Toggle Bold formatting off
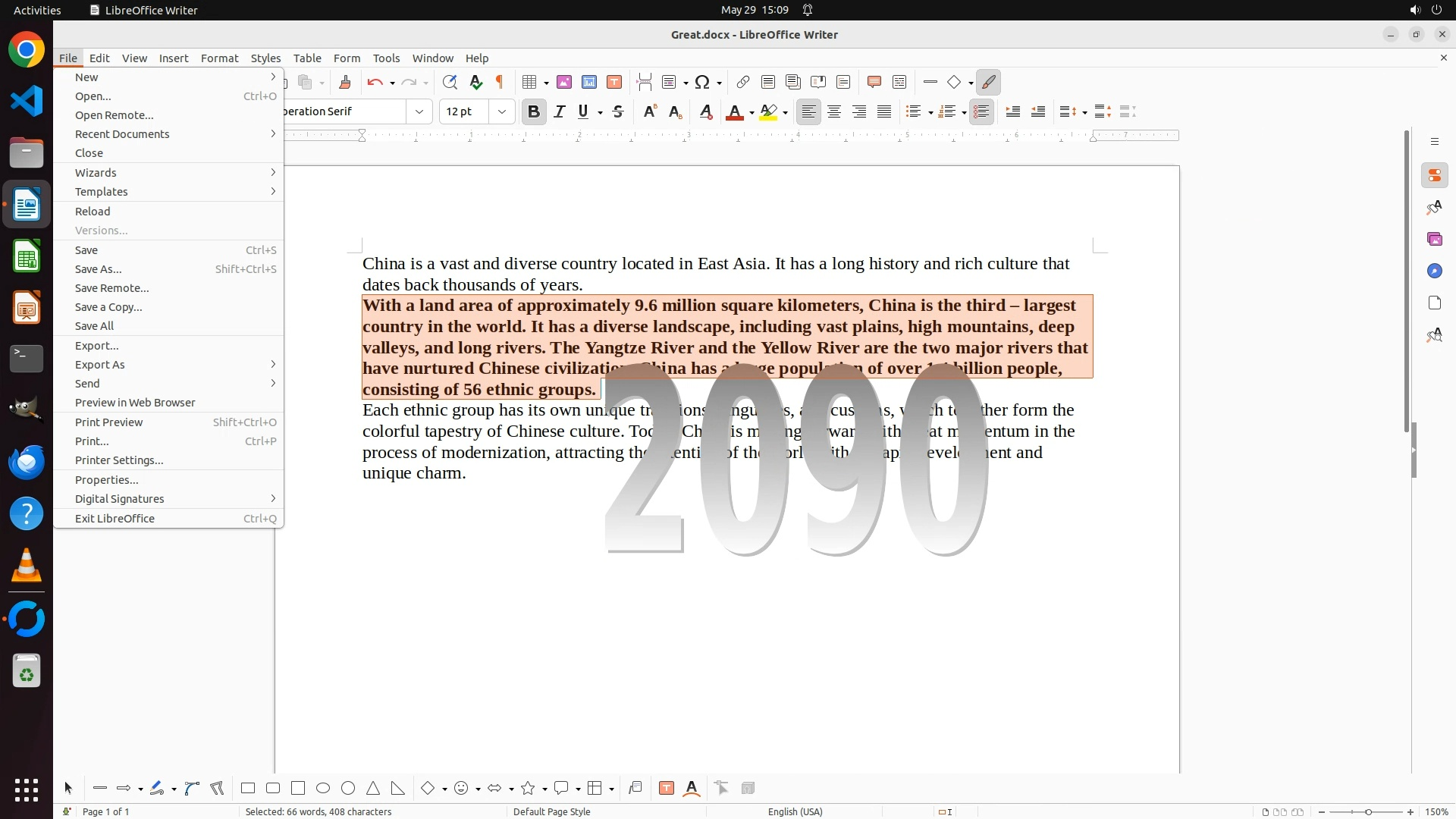The height and width of the screenshot is (819, 1456). pos(533,111)
